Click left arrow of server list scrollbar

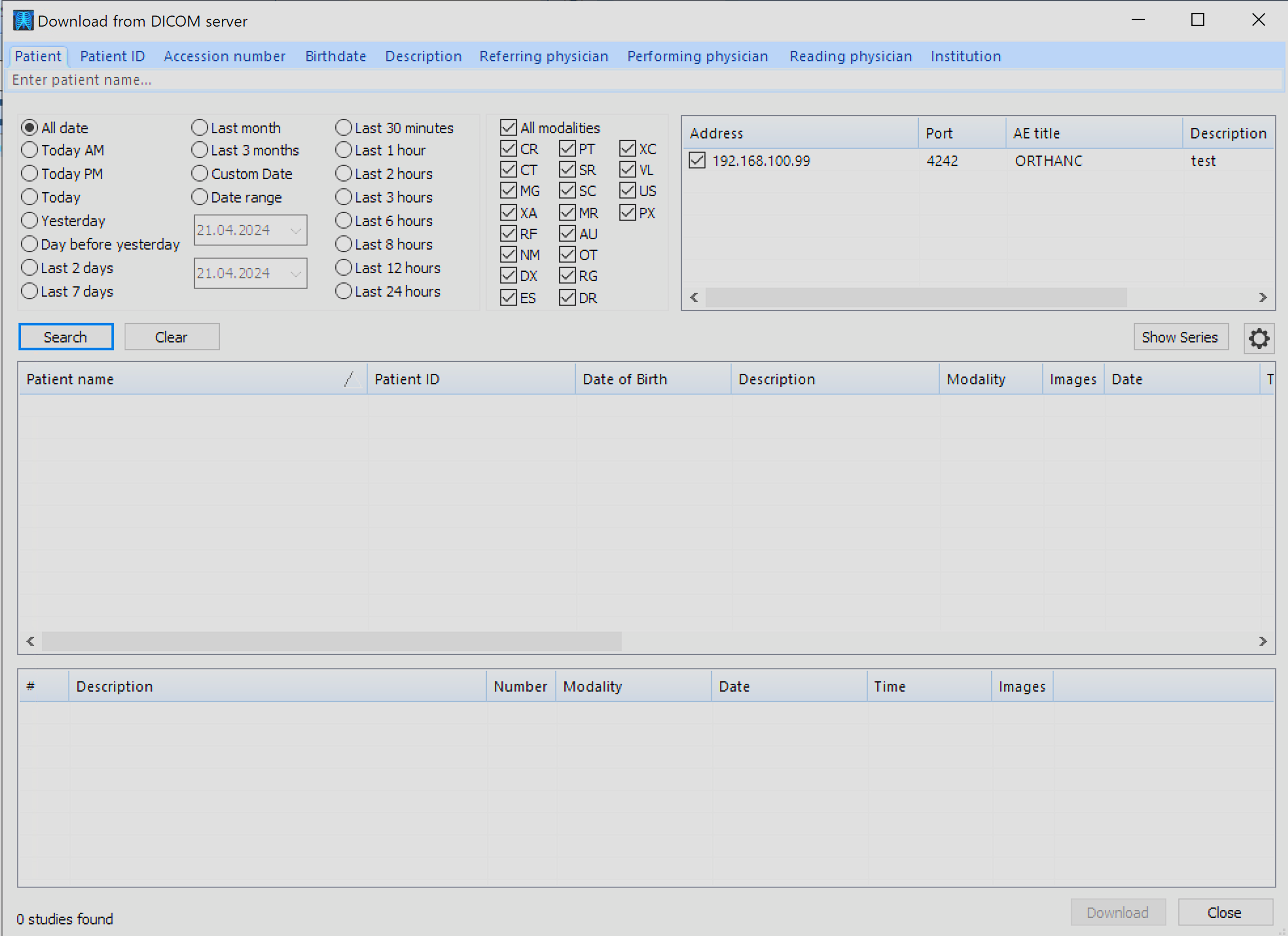coord(694,297)
